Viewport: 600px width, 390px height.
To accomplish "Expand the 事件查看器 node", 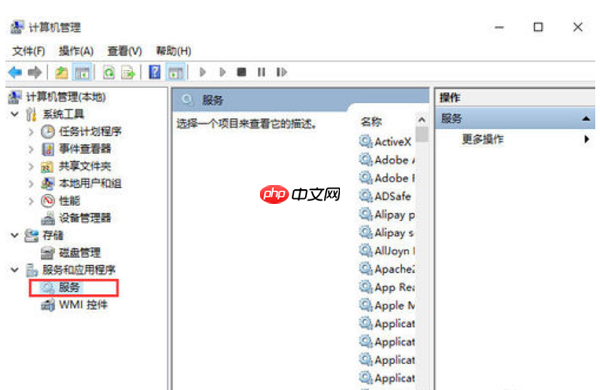I will [31, 149].
